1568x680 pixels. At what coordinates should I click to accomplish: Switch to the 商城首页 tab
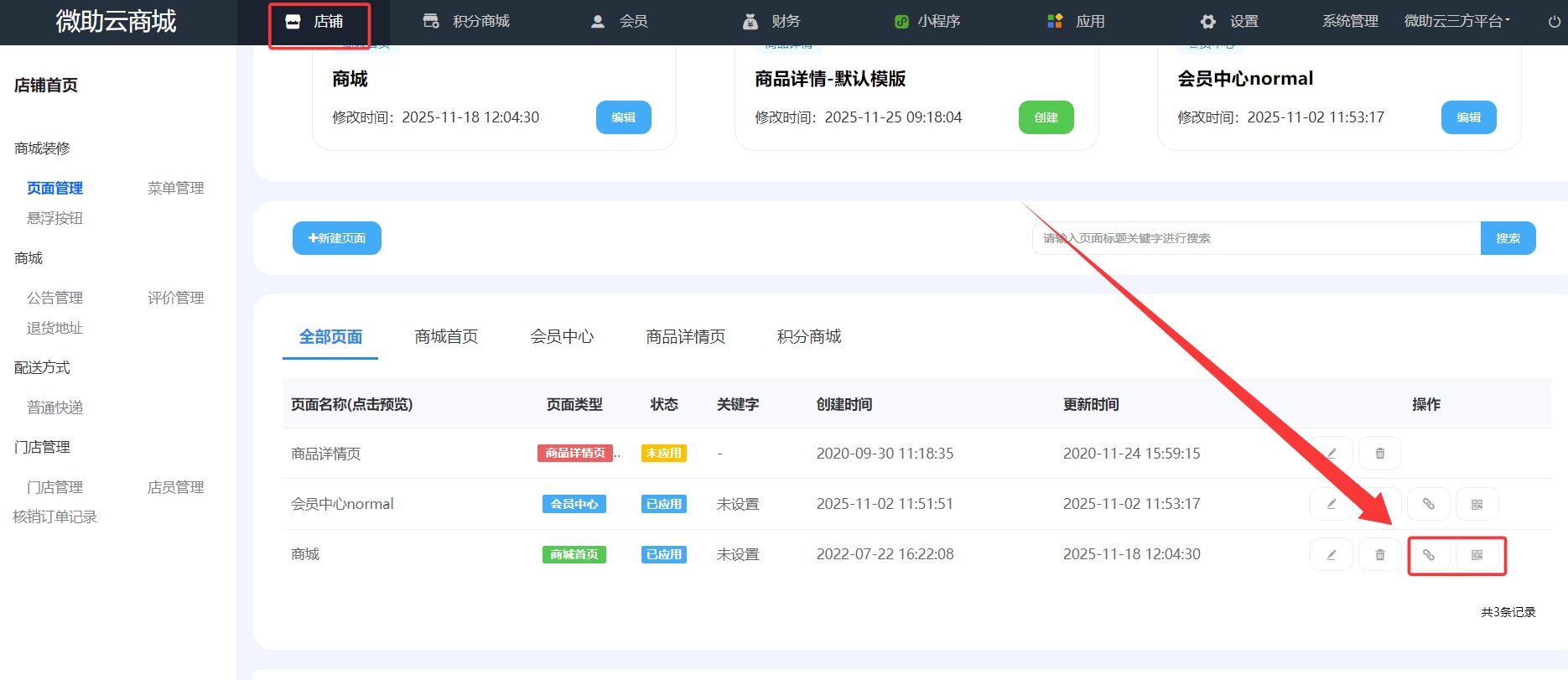coord(446,337)
